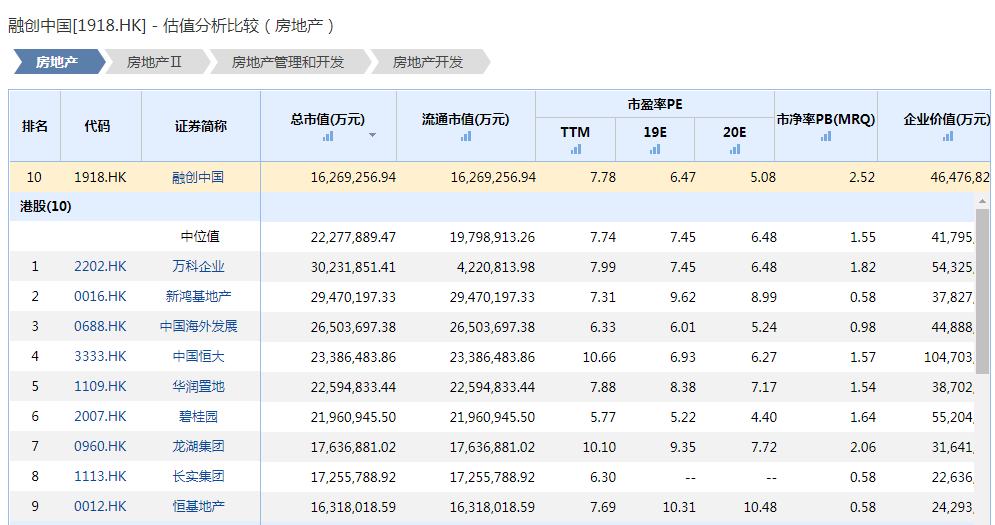Viewport: 995px width, 525px height.
Task: Switch to the 房地产II tab
Action: coord(155,62)
